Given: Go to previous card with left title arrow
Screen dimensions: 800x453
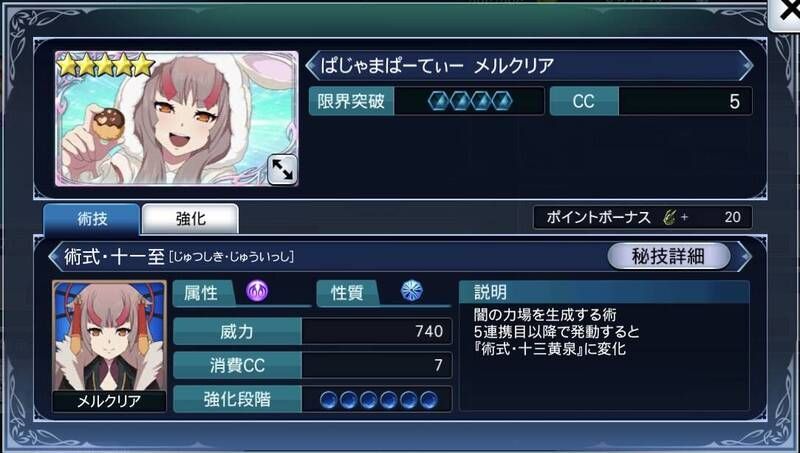Looking at the screenshot, I should click(312, 66).
